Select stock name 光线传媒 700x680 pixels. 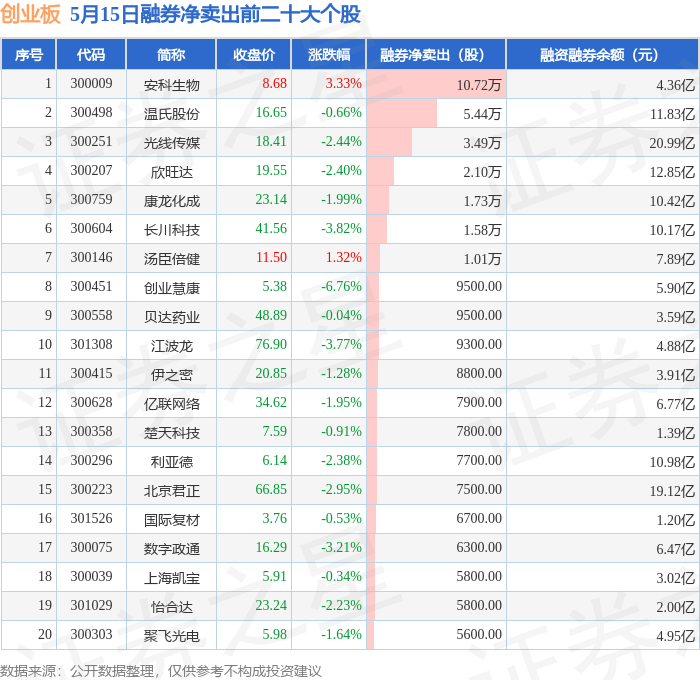[171, 143]
